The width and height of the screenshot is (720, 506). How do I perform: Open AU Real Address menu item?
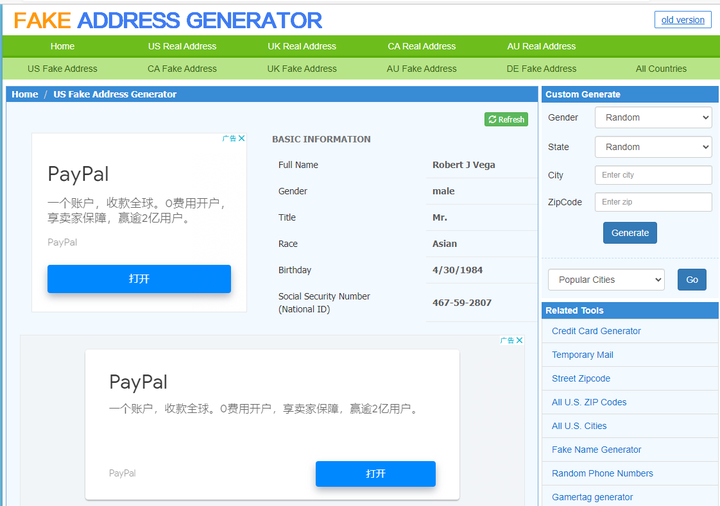[541, 46]
